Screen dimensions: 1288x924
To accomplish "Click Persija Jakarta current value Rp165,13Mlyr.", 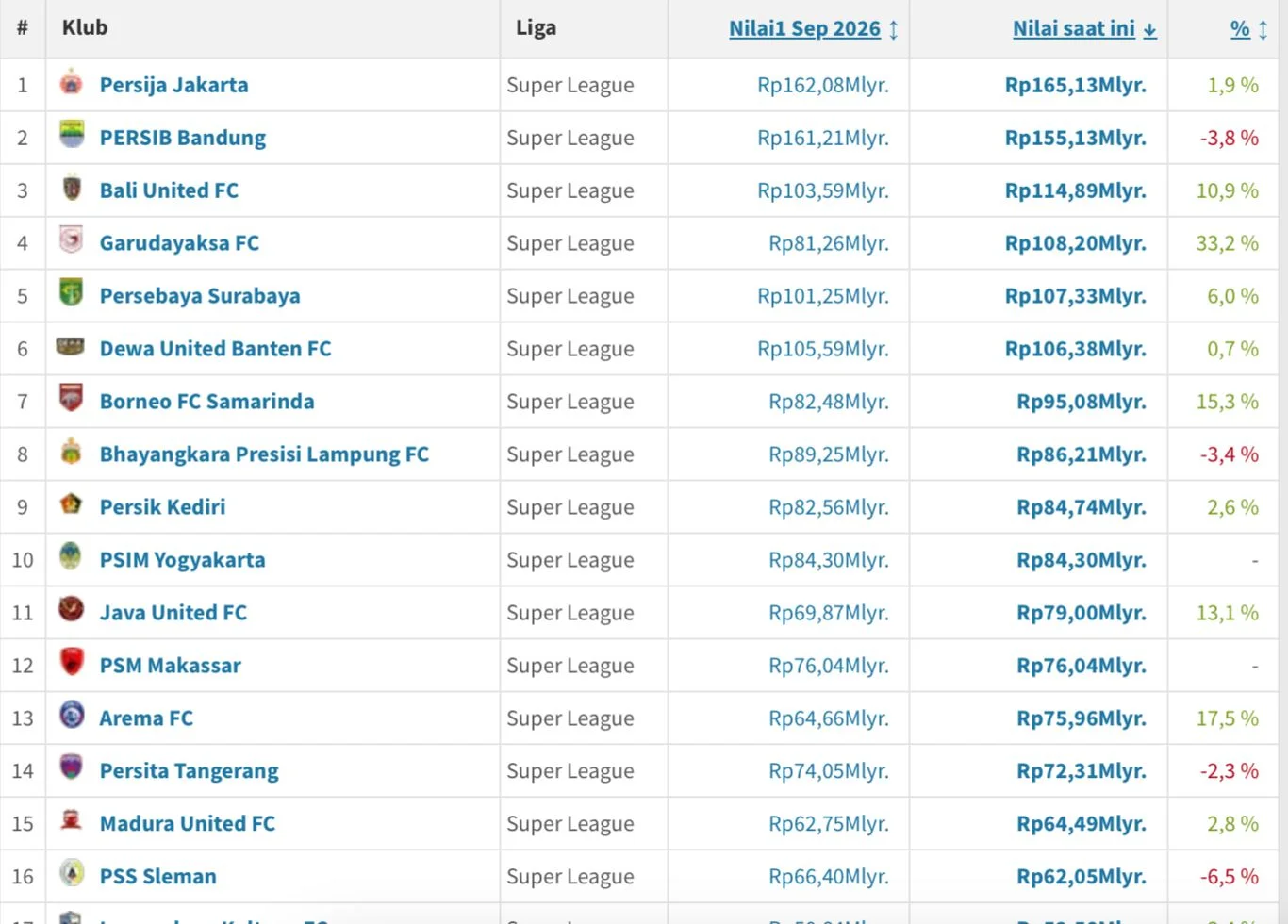I will (x=1076, y=85).
